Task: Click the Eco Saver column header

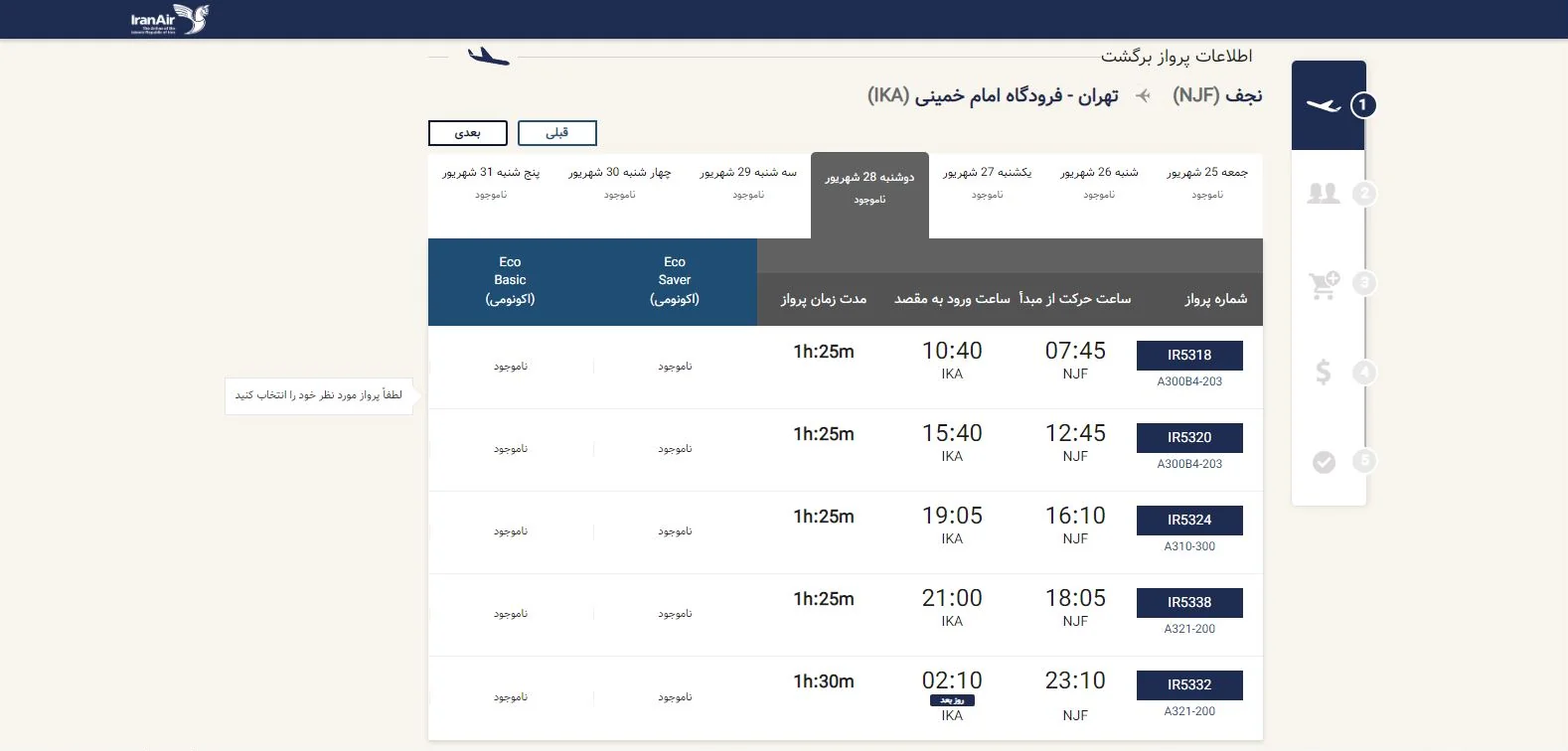Action: point(675,281)
